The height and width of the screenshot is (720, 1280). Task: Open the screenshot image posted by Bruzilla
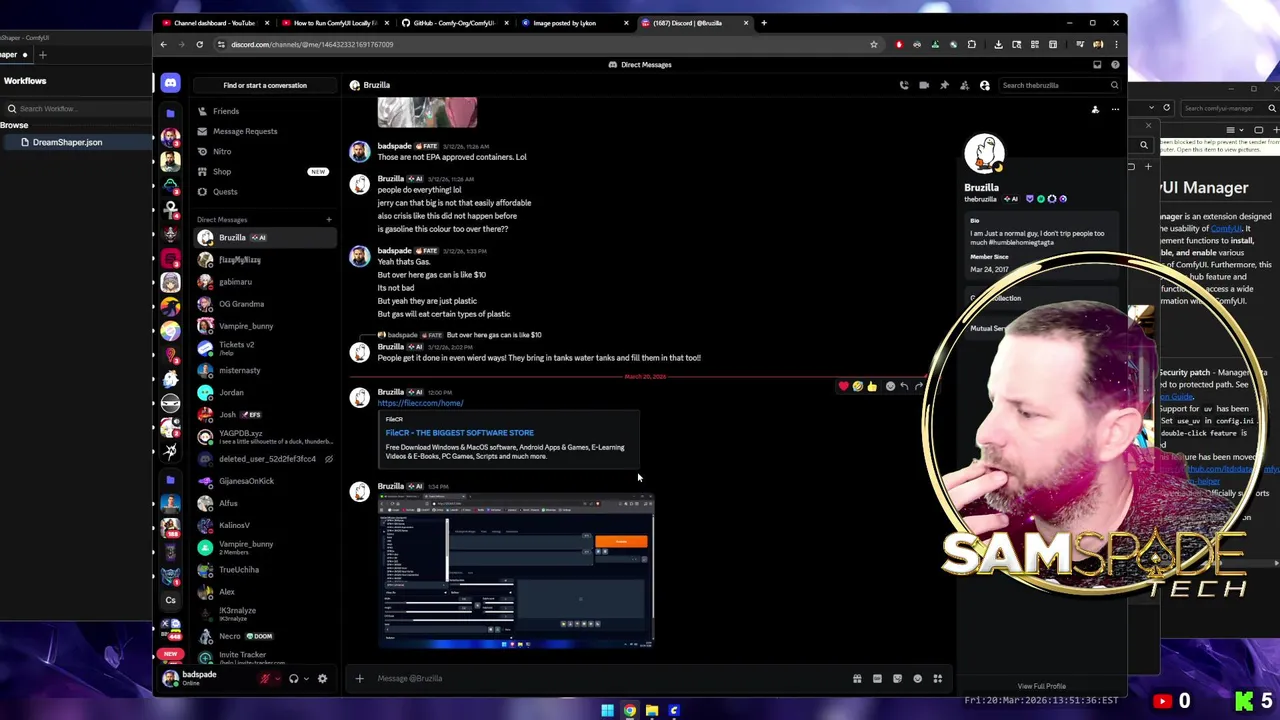click(x=516, y=572)
